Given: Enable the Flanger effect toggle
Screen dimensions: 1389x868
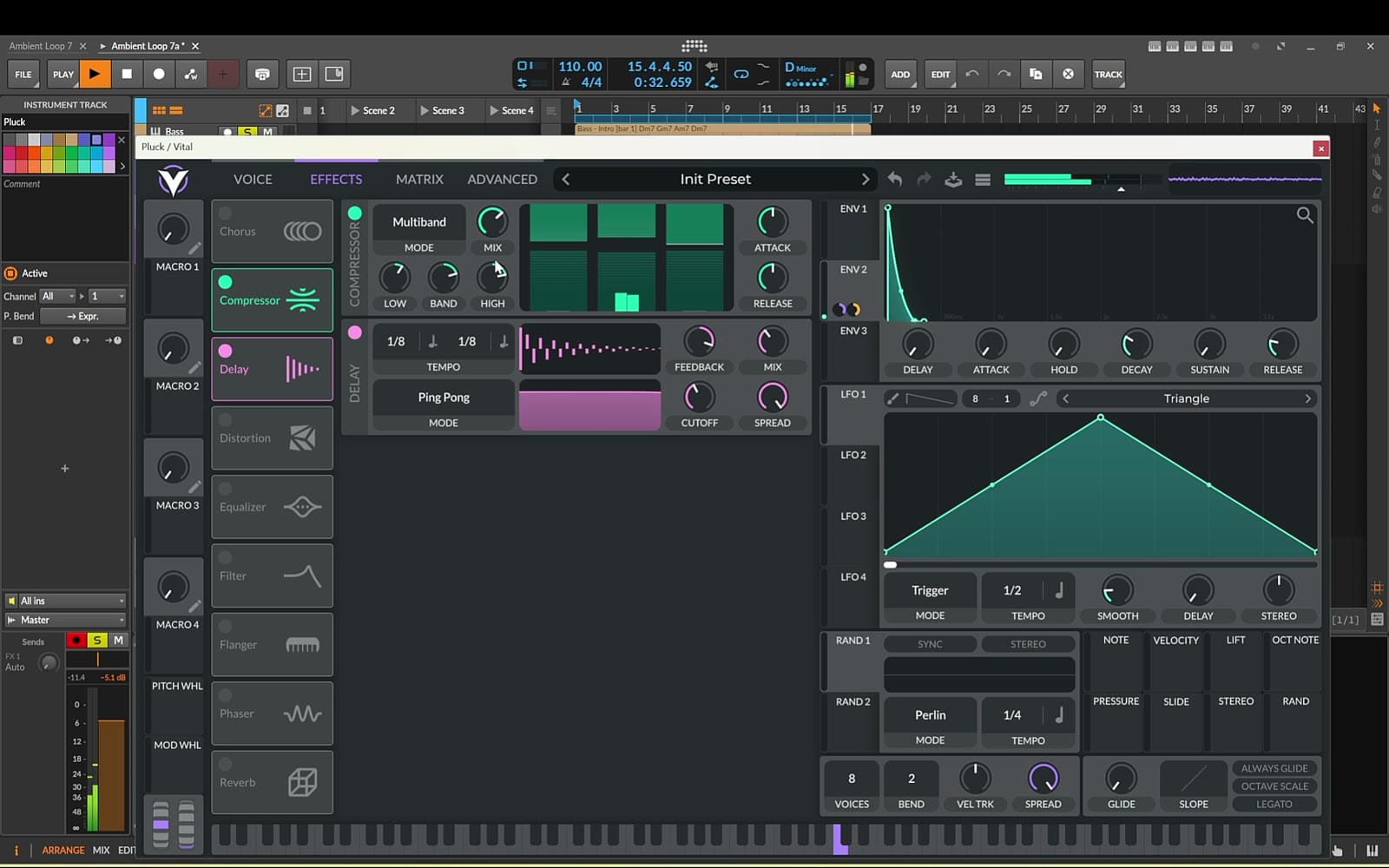Looking at the screenshot, I should [x=226, y=627].
